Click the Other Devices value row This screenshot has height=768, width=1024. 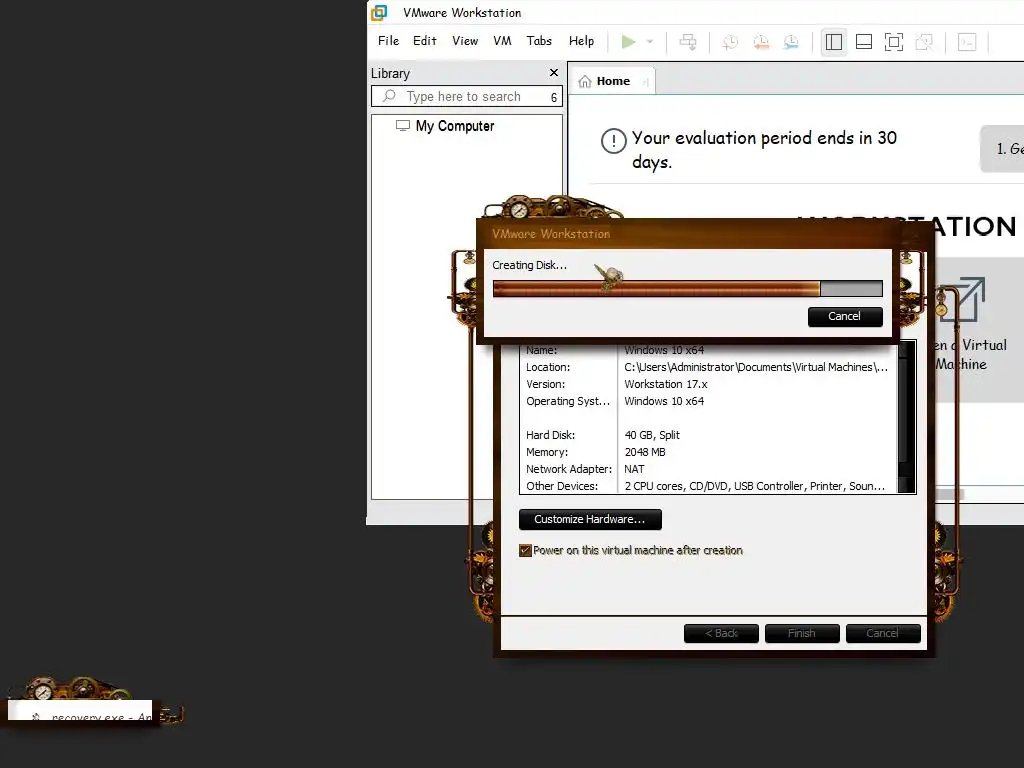point(754,486)
